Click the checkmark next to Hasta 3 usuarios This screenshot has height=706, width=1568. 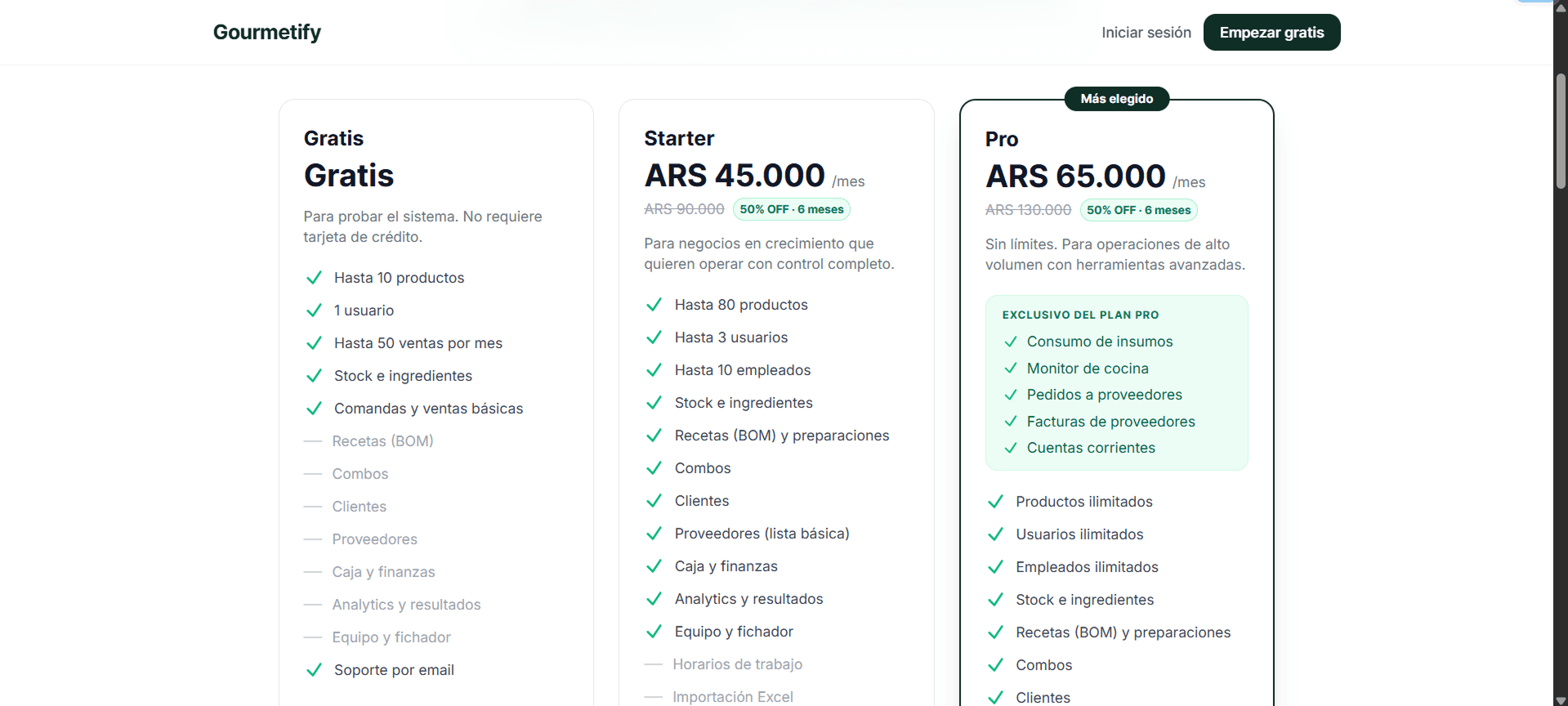click(654, 337)
